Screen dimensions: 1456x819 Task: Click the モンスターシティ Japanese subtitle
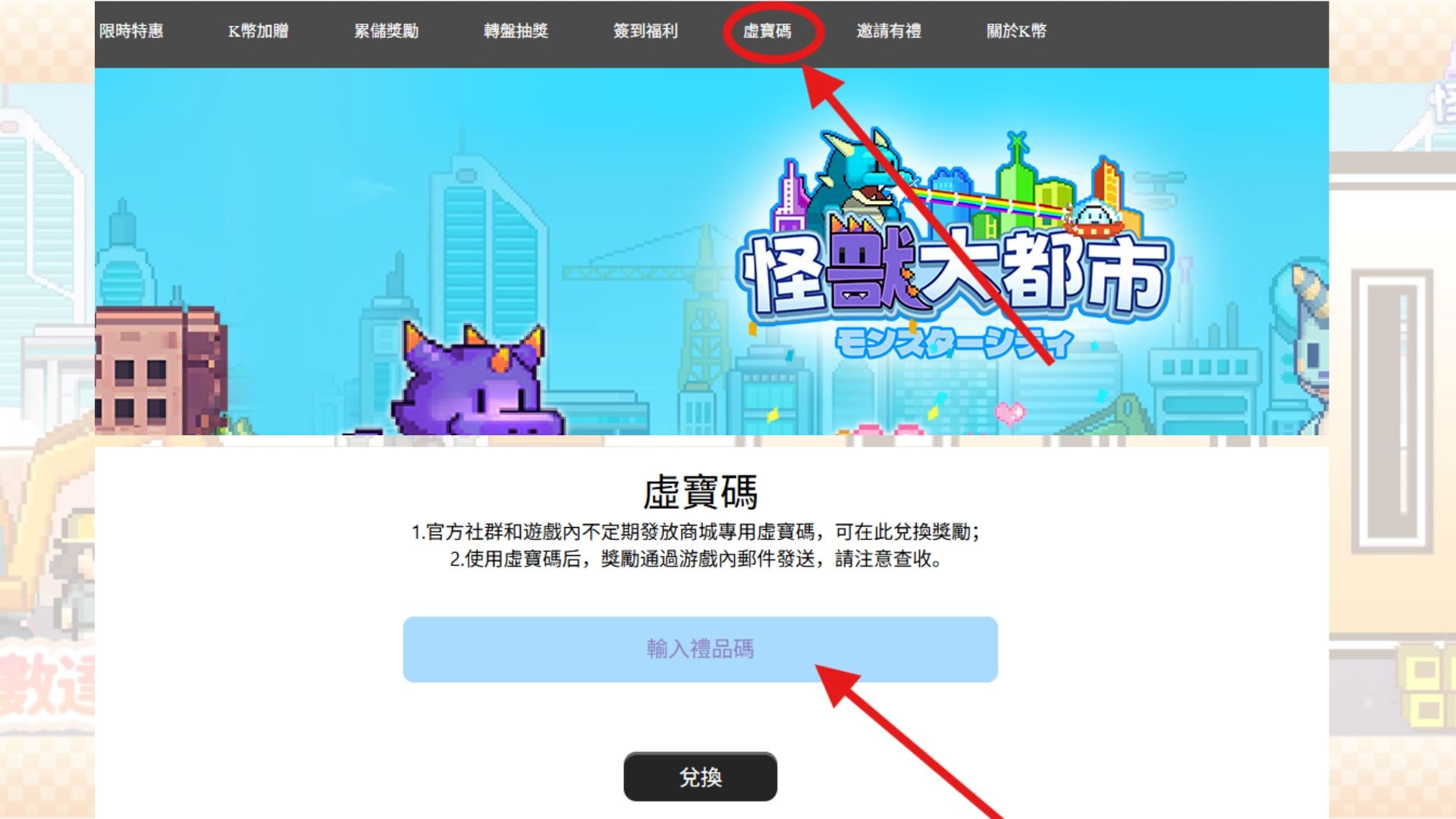pos(954,344)
